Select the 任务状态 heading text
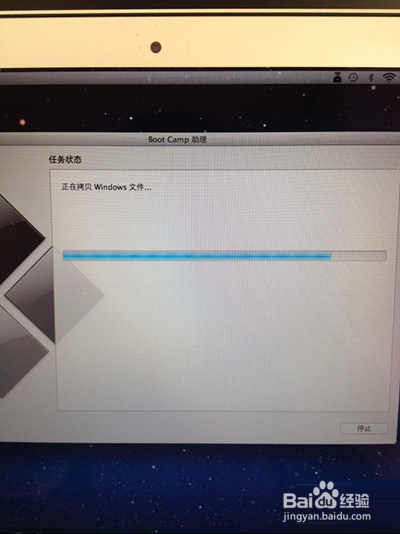Image resolution: width=400 pixels, height=534 pixels. 65,159
